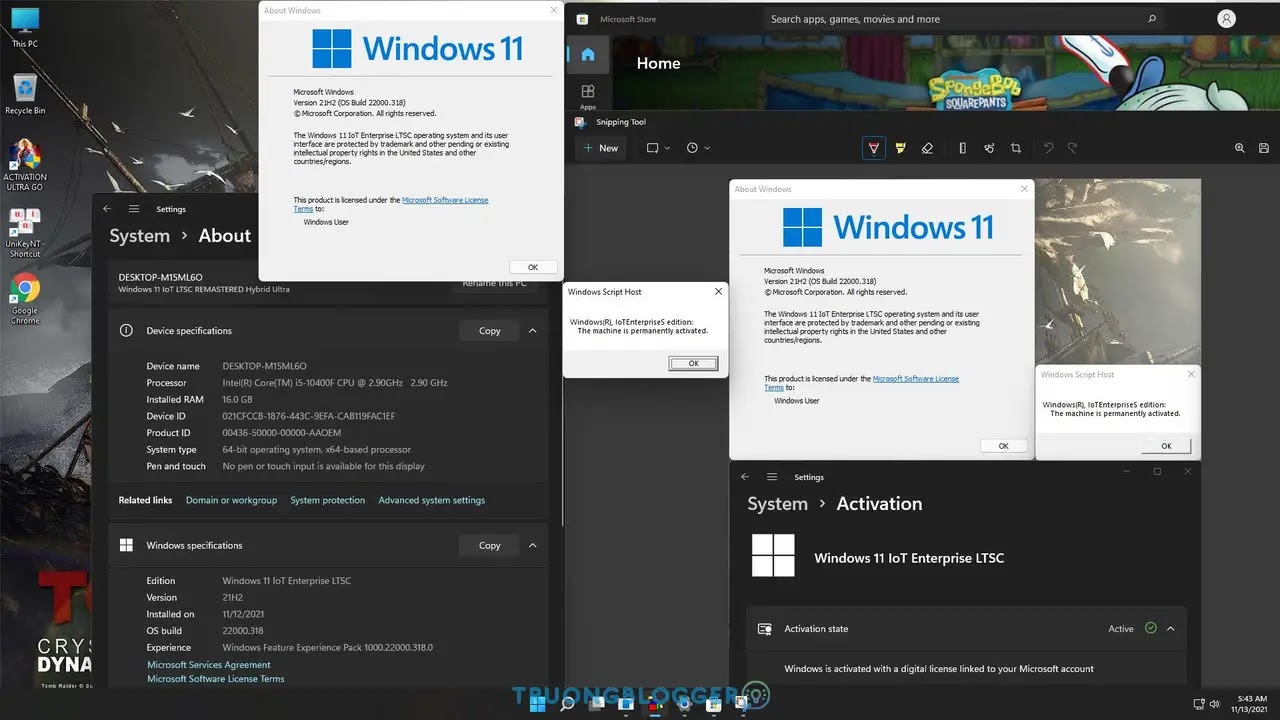Open the snipping mode dropdown

pos(658,148)
